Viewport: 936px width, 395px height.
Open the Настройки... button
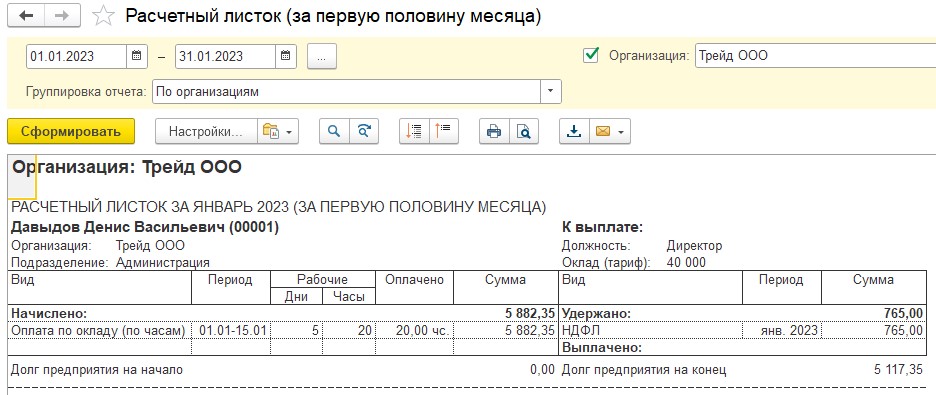click(206, 131)
